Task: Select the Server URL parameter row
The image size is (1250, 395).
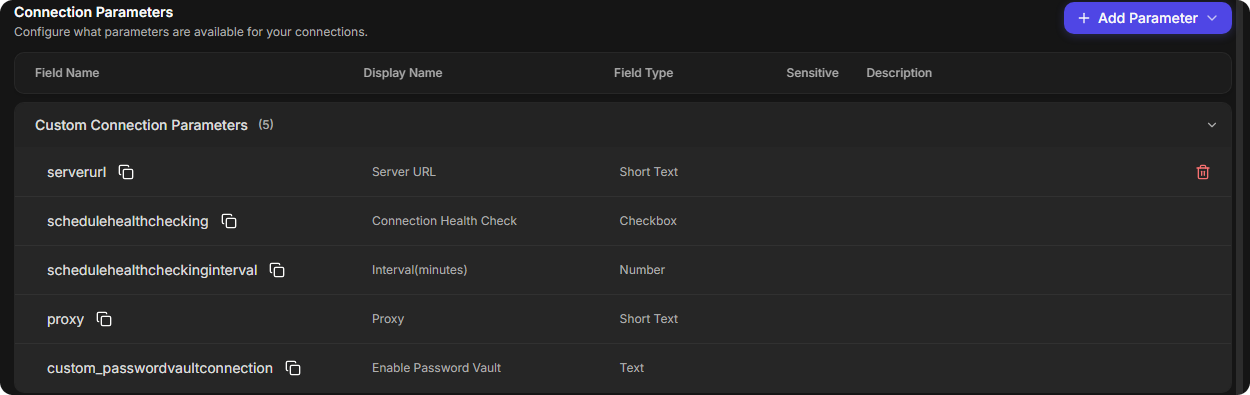Action: coord(623,172)
